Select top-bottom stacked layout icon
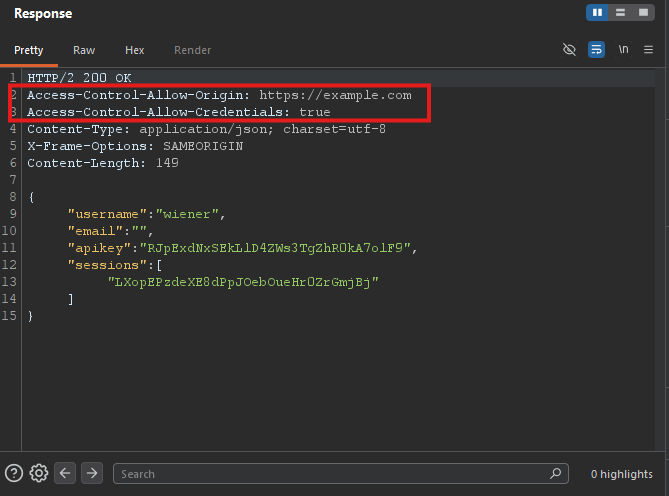The height and width of the screenshot is (496, 669). (620, 13)
